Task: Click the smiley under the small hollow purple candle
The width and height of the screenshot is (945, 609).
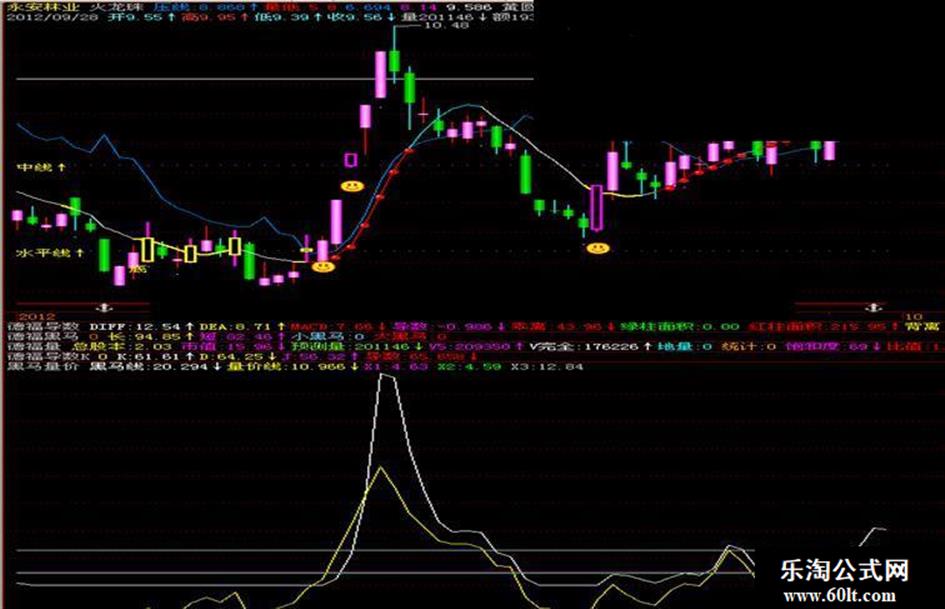Action: click(x=352, y=185)
